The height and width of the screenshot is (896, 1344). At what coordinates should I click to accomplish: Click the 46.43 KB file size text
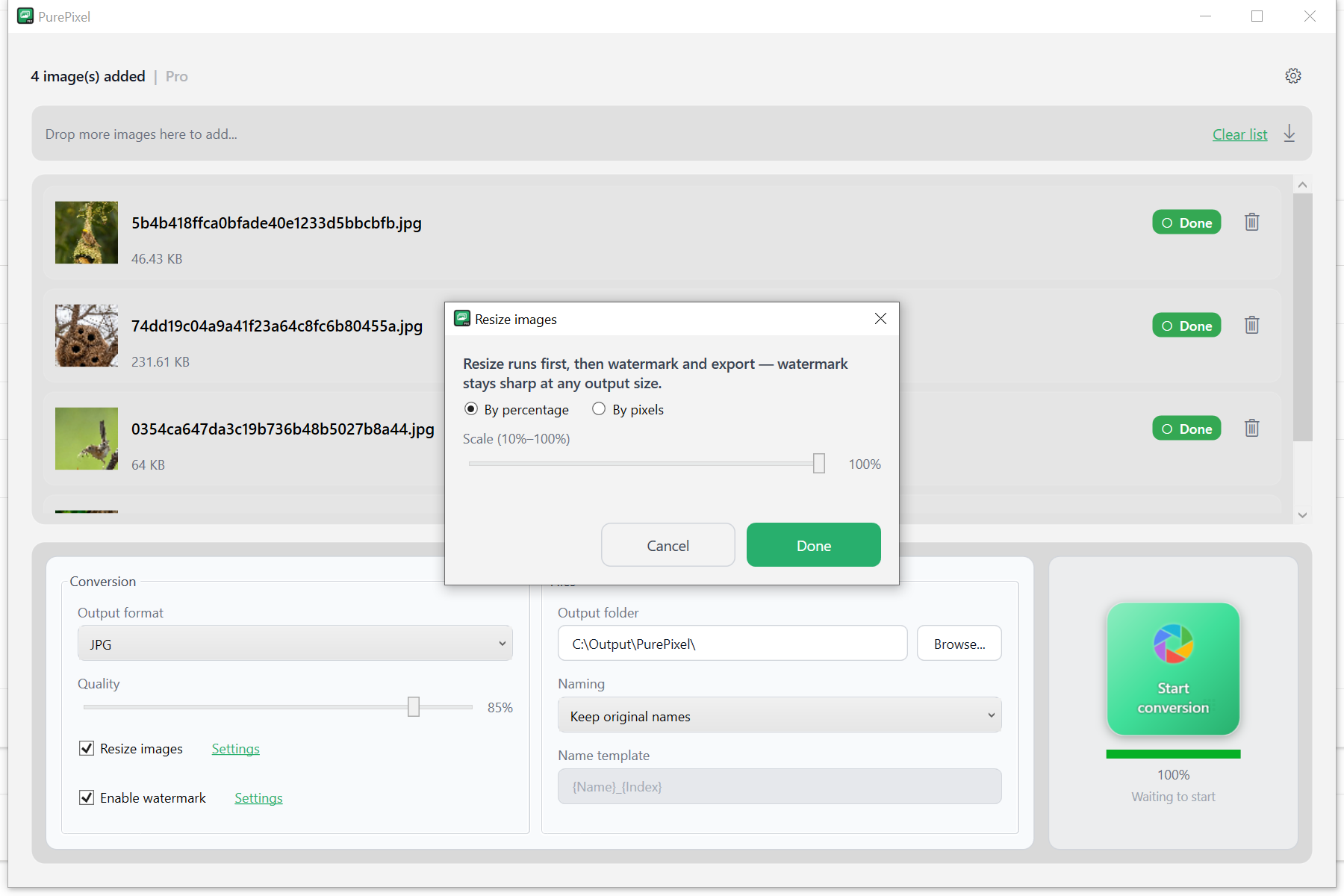pos(157,258)
